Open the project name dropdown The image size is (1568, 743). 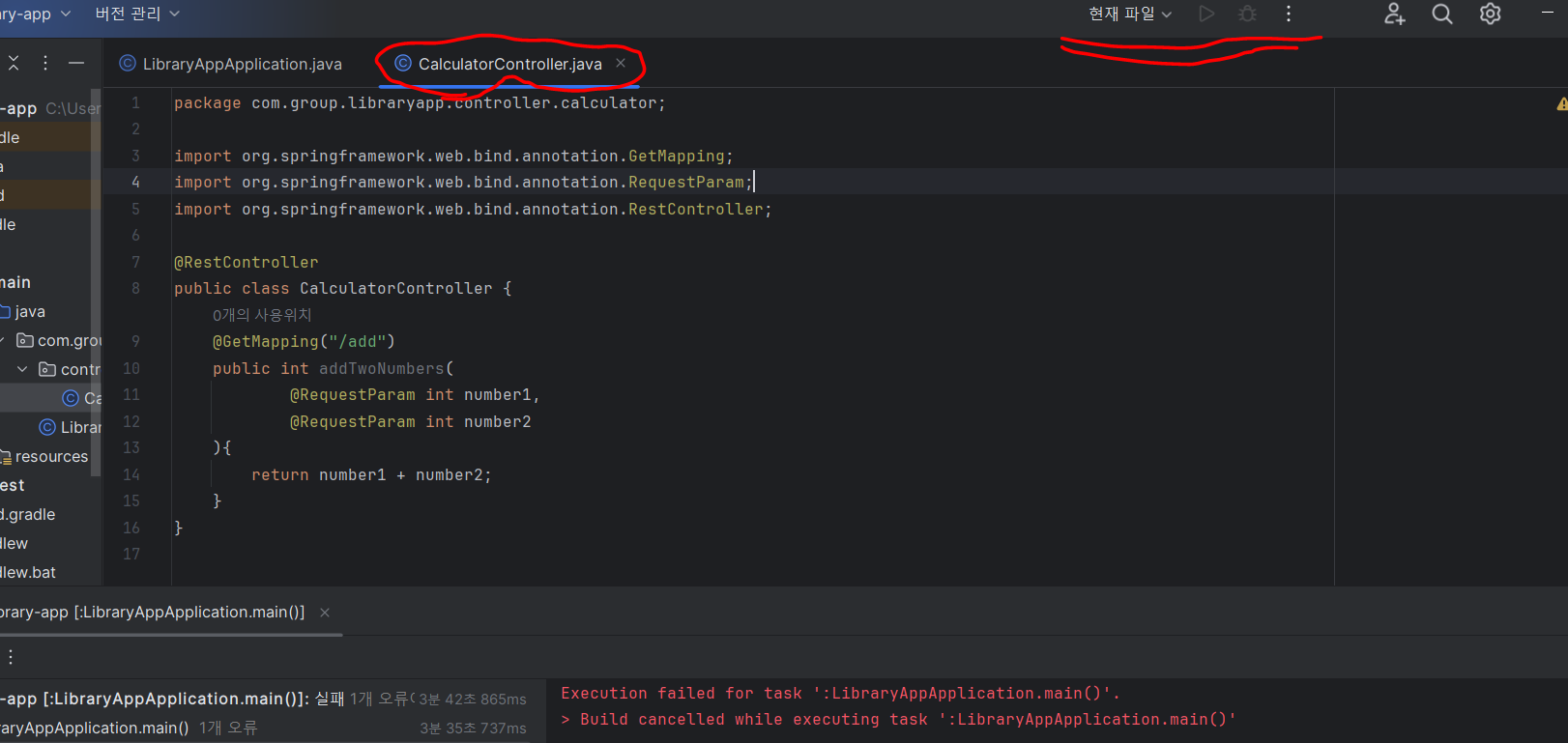click(37, 14)
